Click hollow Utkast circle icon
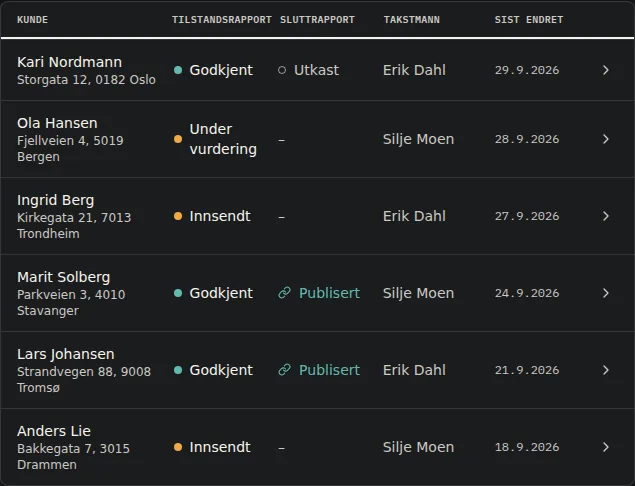 (282, 70)
